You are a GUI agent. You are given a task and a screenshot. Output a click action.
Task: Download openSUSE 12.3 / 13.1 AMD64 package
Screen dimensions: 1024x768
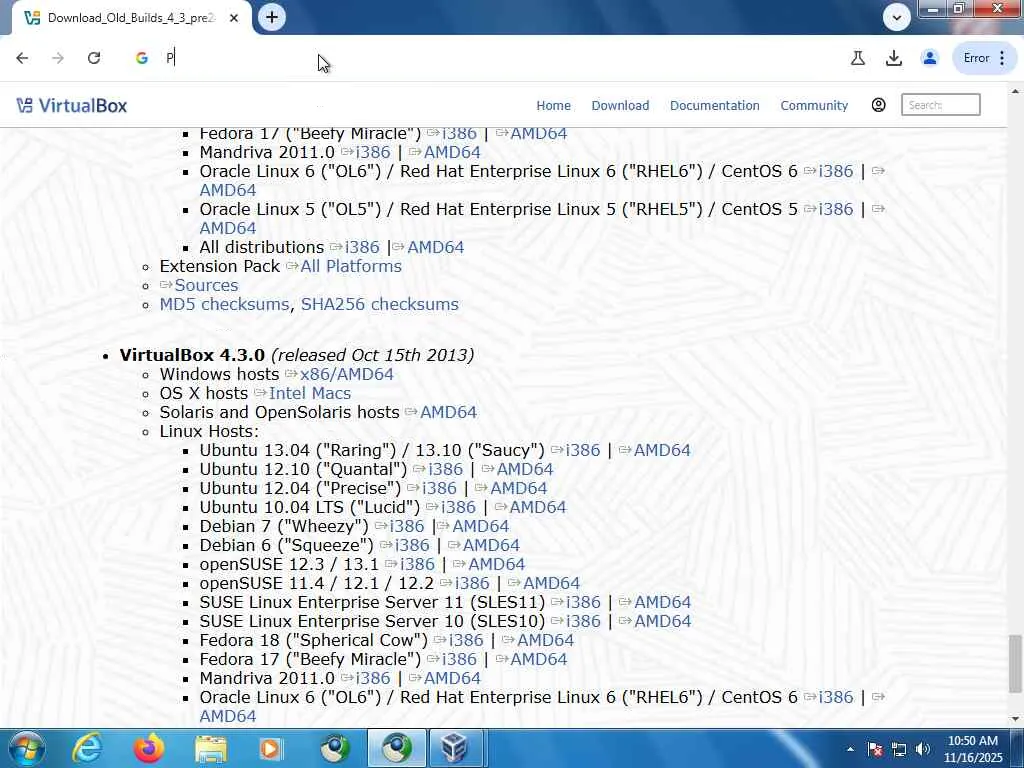click(x=496, y=564)
